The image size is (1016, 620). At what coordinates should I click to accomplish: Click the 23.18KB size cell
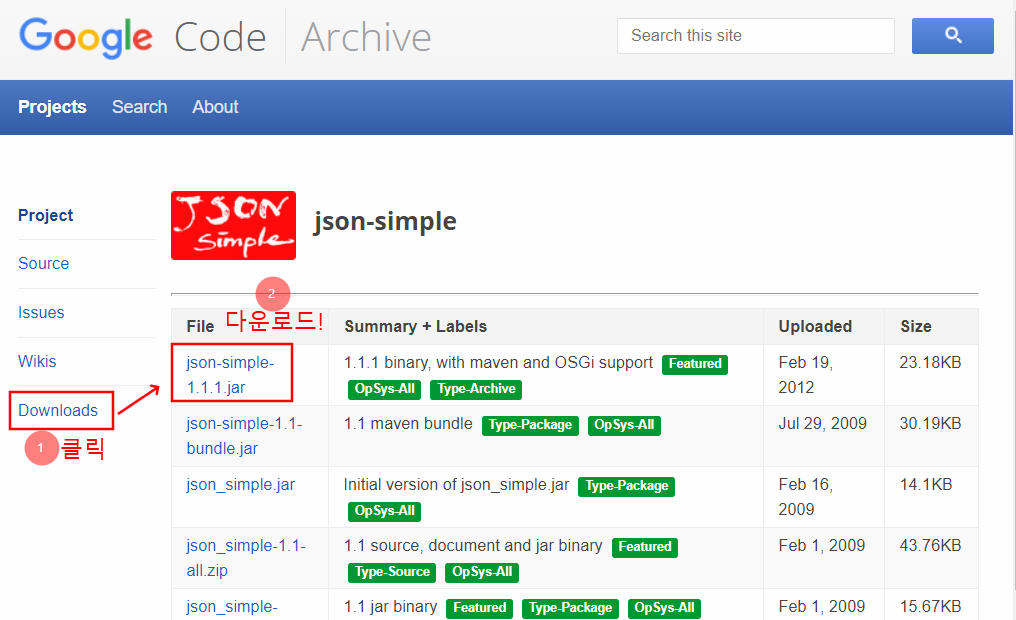[930, 363]
